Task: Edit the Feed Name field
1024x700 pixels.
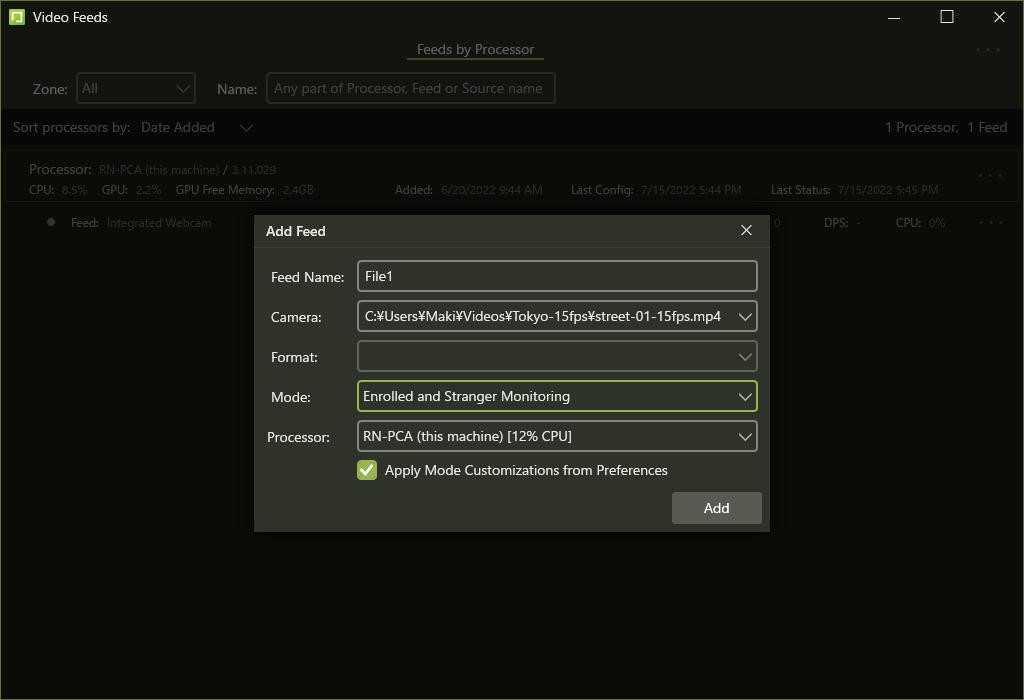Action: 556,277
